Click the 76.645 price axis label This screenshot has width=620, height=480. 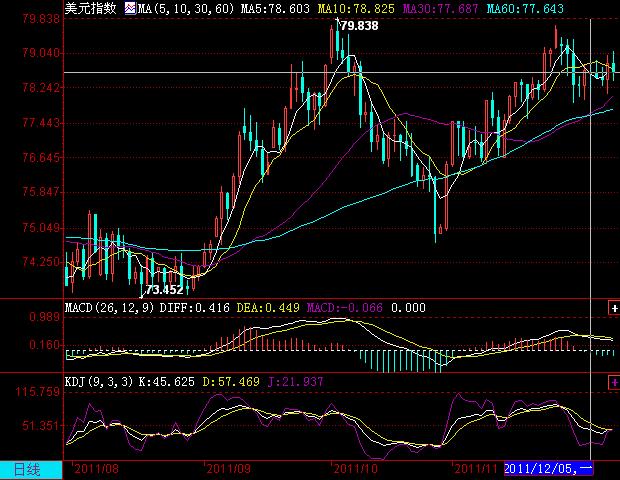42,157
